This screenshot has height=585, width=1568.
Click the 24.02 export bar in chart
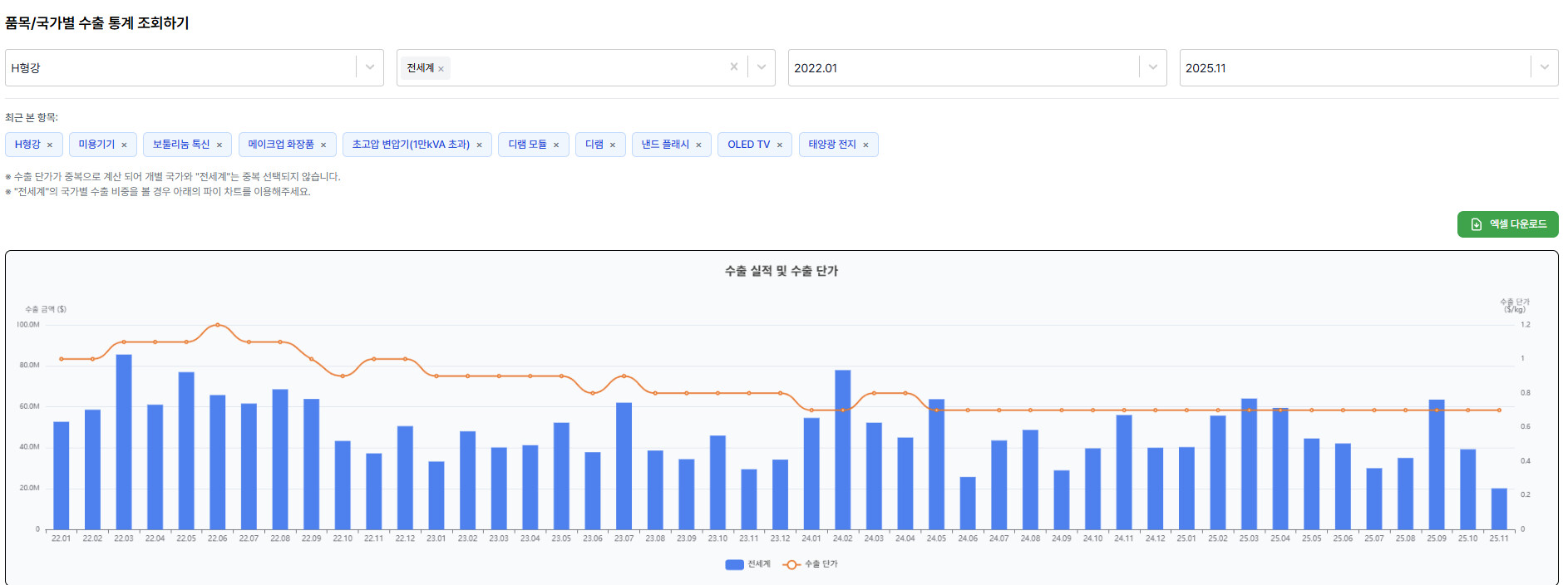click(x=842, y=449)
